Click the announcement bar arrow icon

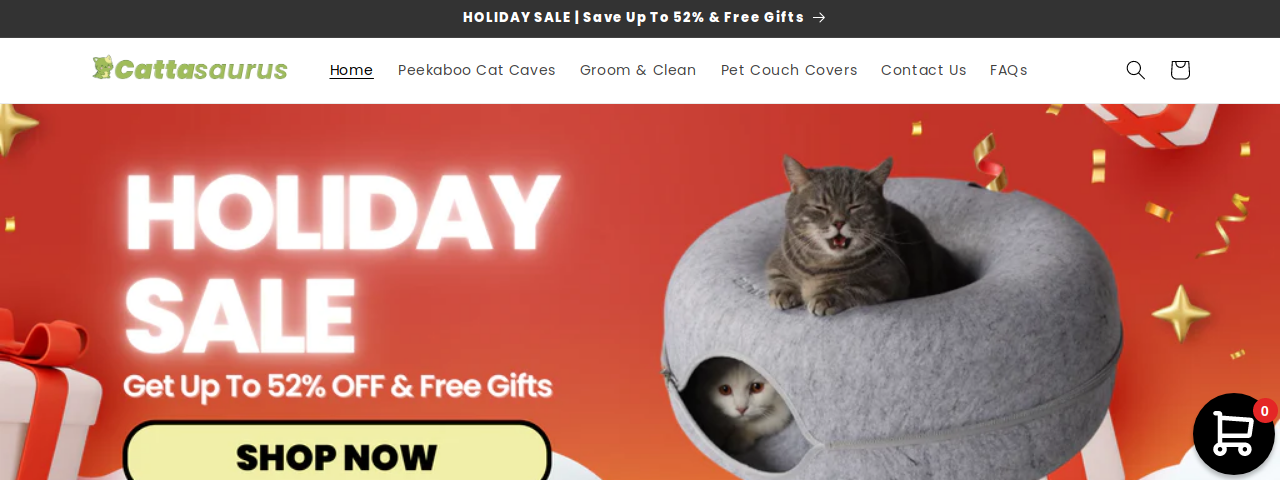(819, 17)
